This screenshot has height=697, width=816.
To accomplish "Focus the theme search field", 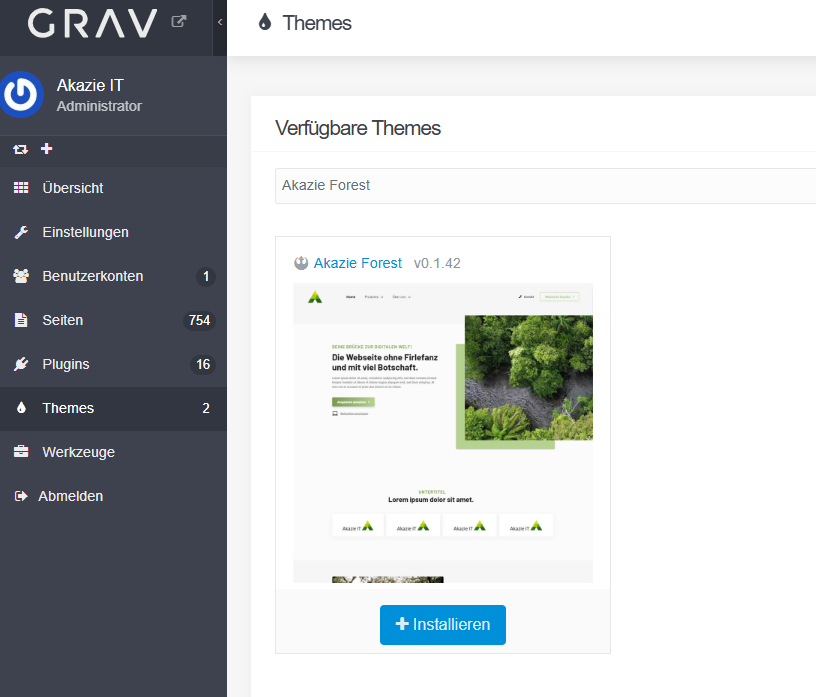I will click(545, 185).
